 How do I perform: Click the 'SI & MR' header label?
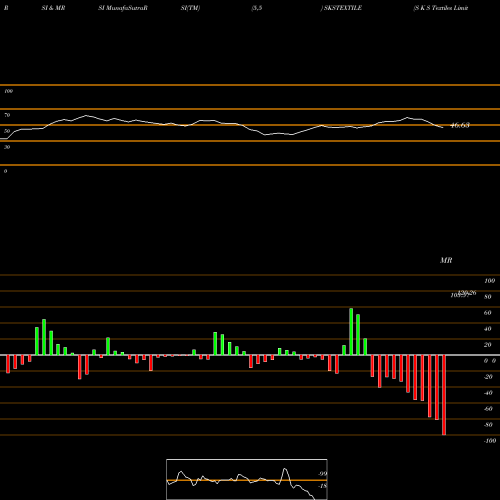(x=53, y=8)
